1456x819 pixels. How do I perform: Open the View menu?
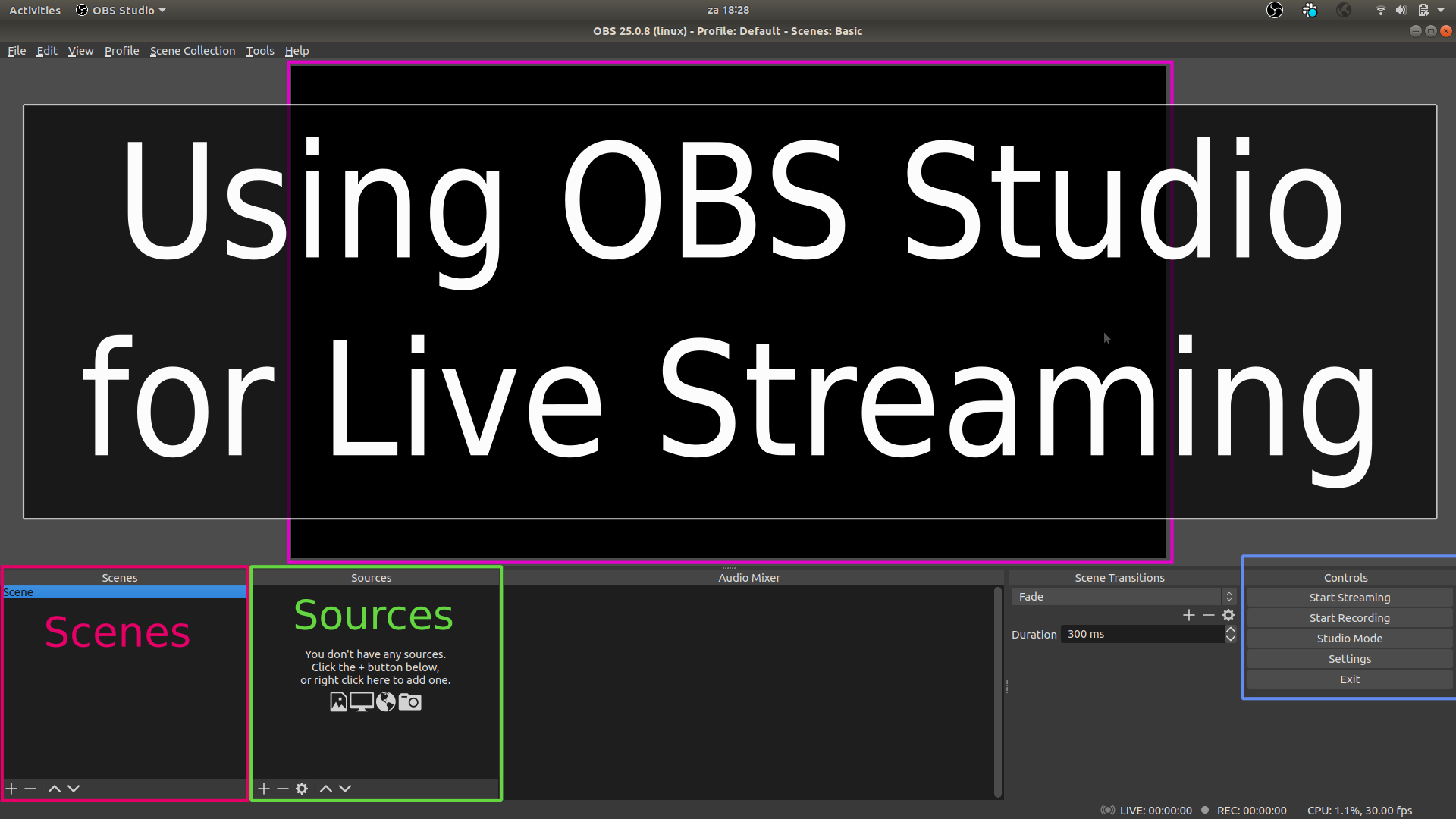80,51
